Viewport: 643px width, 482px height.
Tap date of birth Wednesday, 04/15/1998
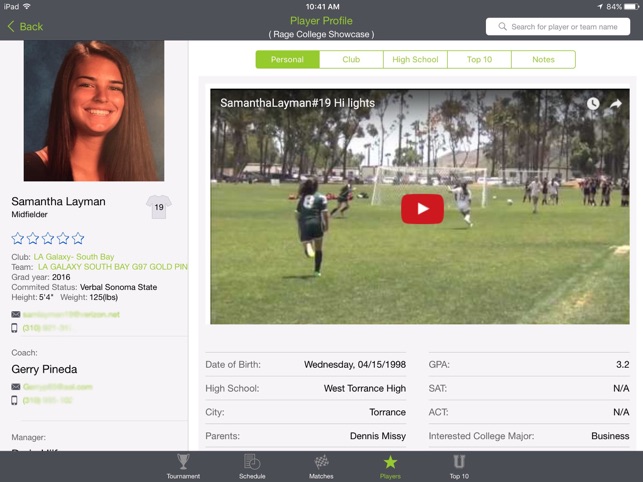[355, 365]
